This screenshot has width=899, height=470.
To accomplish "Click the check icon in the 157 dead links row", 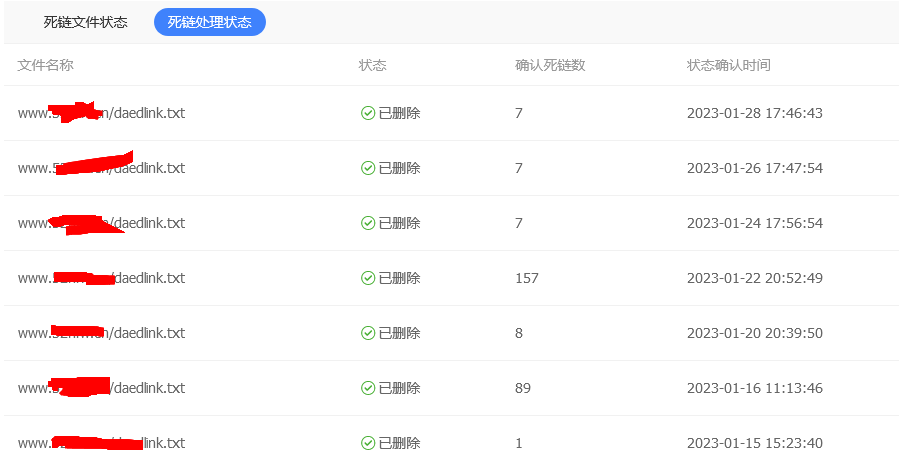I will [x=367, y=278].
